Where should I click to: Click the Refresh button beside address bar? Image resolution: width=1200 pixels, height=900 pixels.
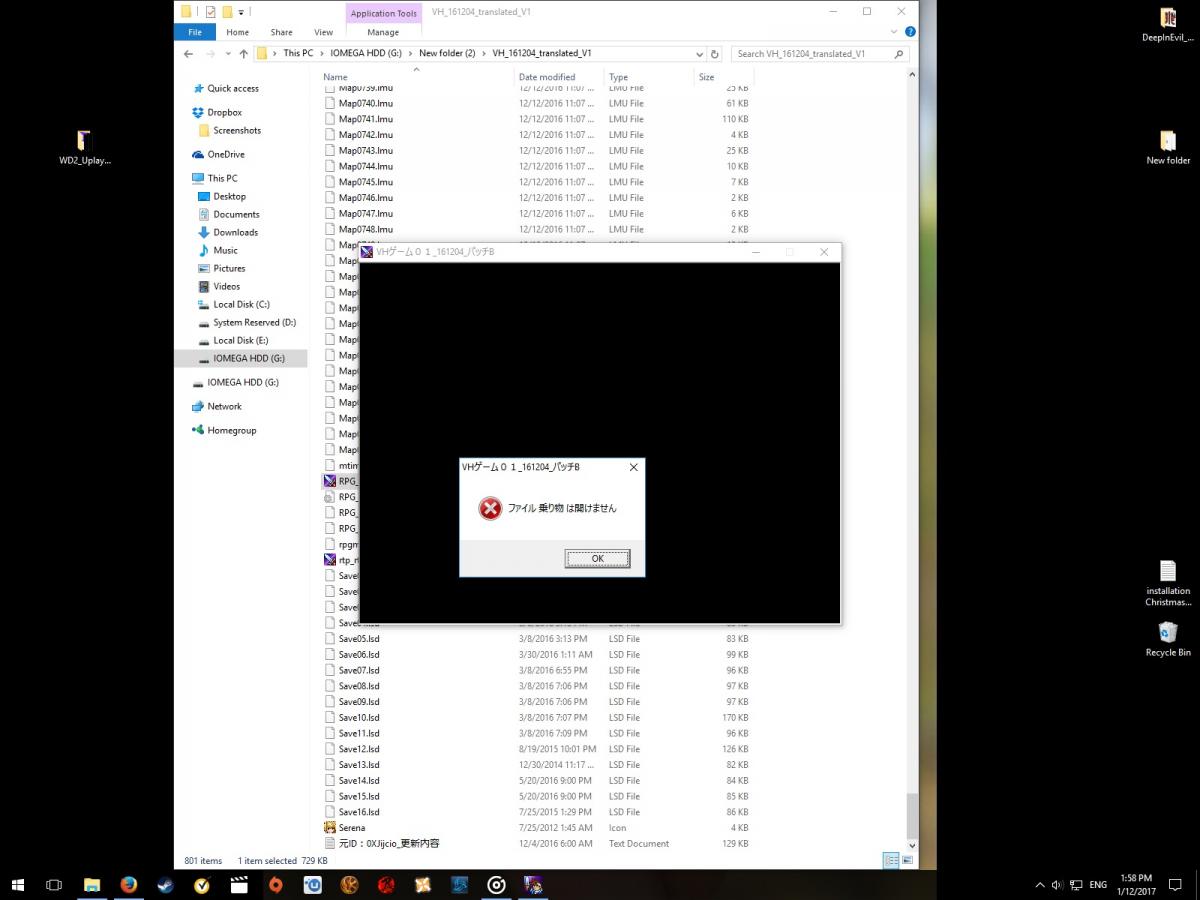click(x=715, y=54)
